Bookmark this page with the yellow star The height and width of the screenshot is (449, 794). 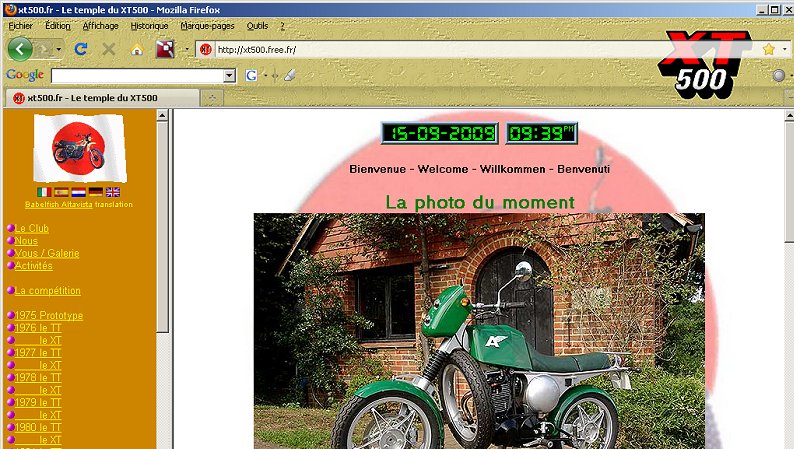pyautogui.click(x=769, y=49)
